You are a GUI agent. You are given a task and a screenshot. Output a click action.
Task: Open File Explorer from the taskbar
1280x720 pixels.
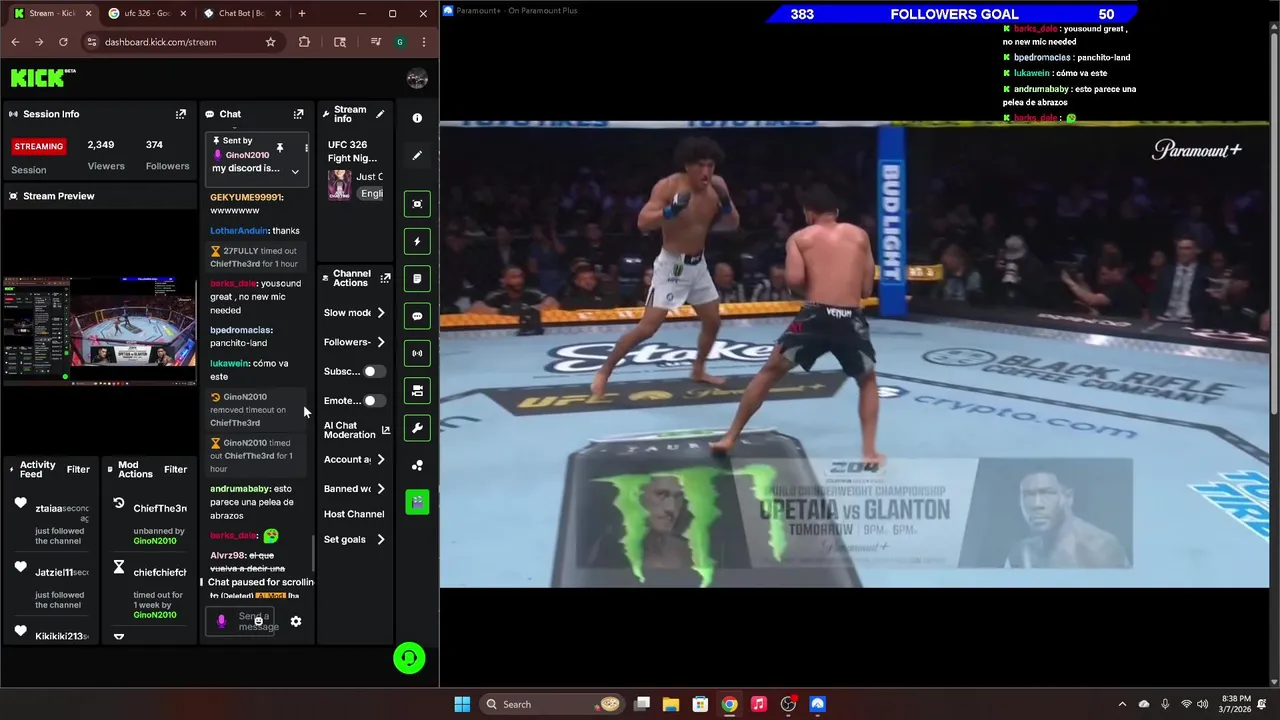(x=671, y=704)
